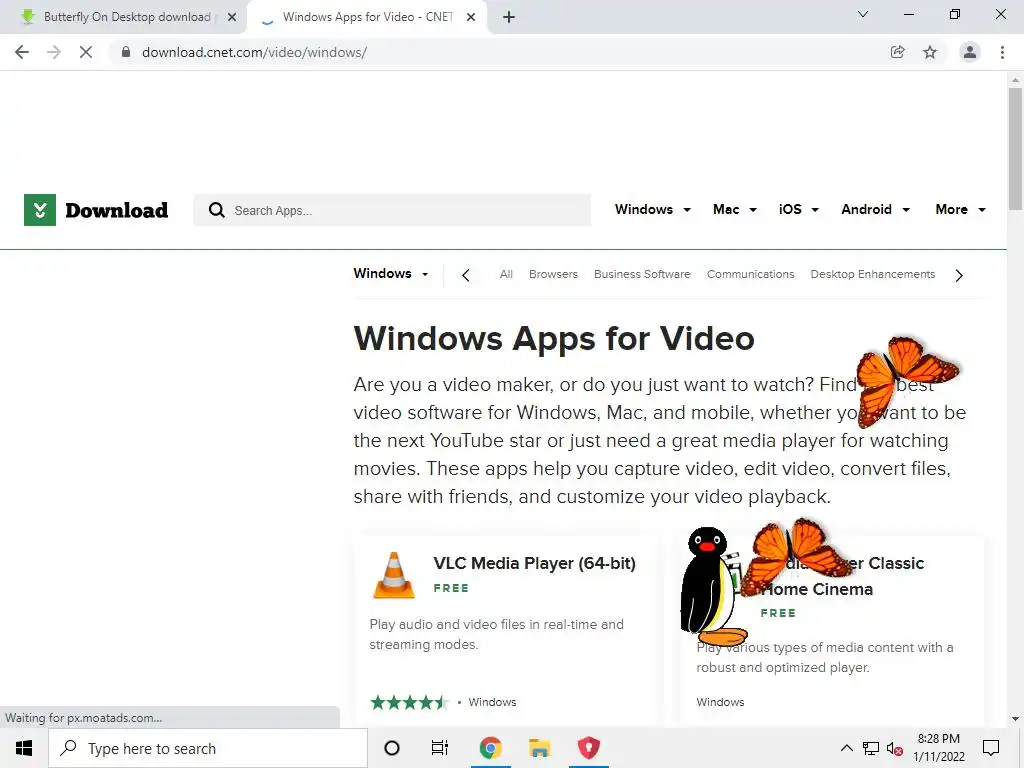The width and height of the screenshot is (1024, 768).
Task: Select the Desktop Enhancements category
Action: (x=872, y=274)
